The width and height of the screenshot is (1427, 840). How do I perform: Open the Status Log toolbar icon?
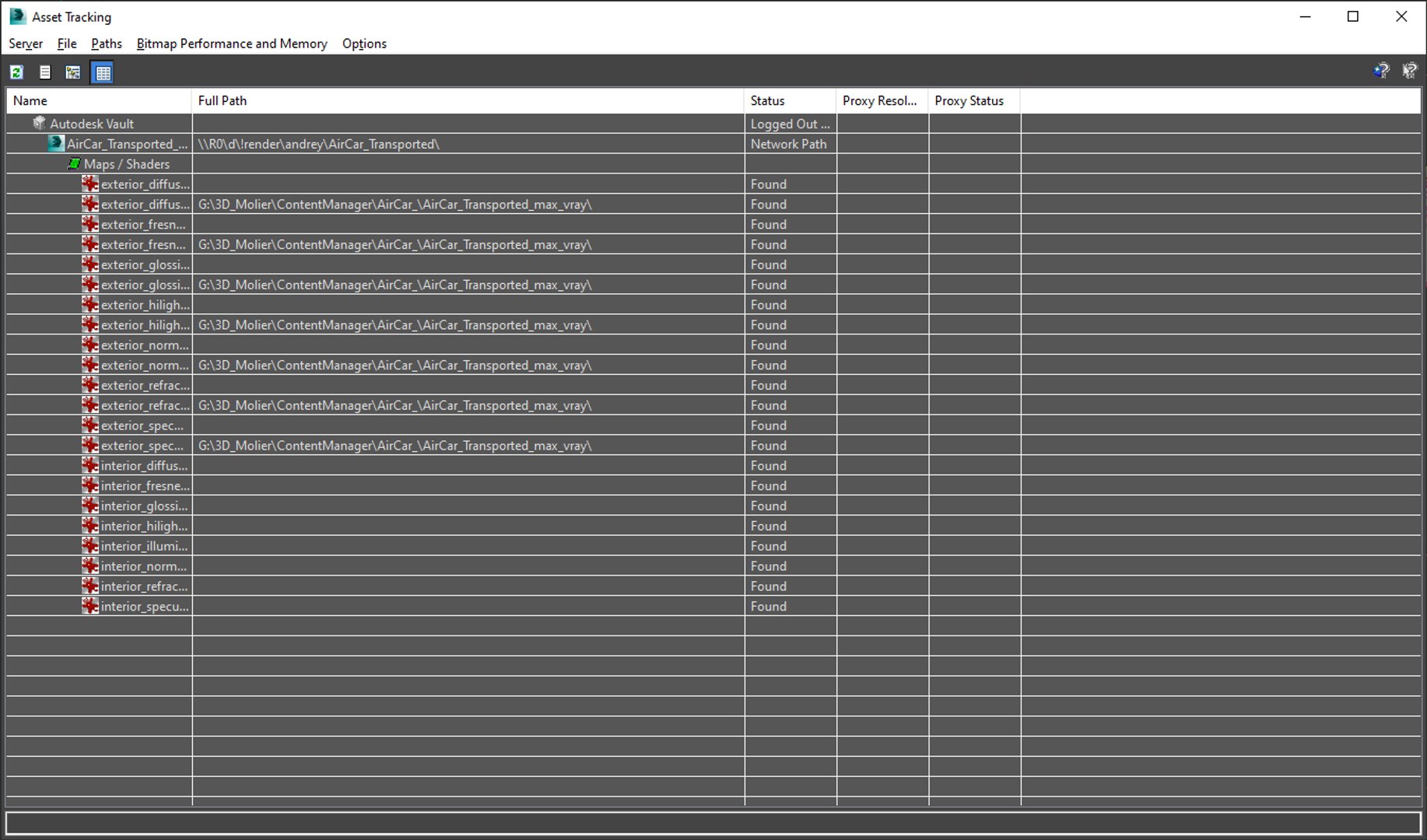point(45,72)
